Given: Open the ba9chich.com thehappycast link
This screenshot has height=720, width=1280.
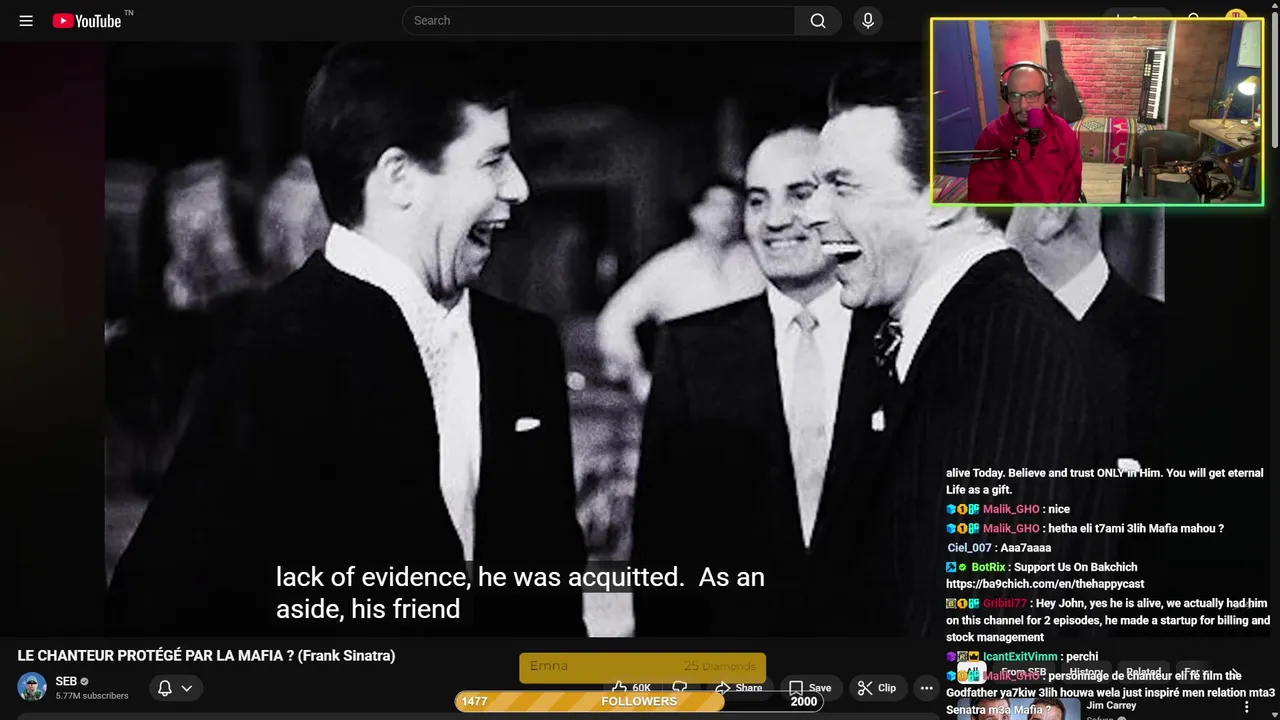Looking at the screenshot, I should (1045, 584).
